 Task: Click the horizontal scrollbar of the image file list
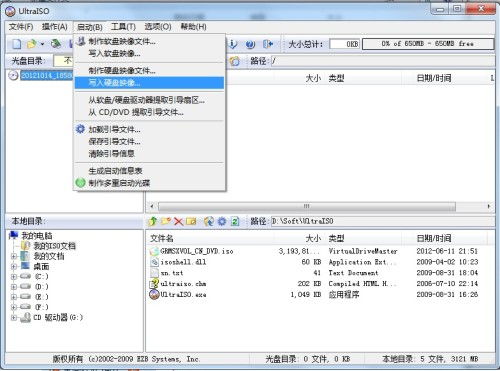[306, 206]
